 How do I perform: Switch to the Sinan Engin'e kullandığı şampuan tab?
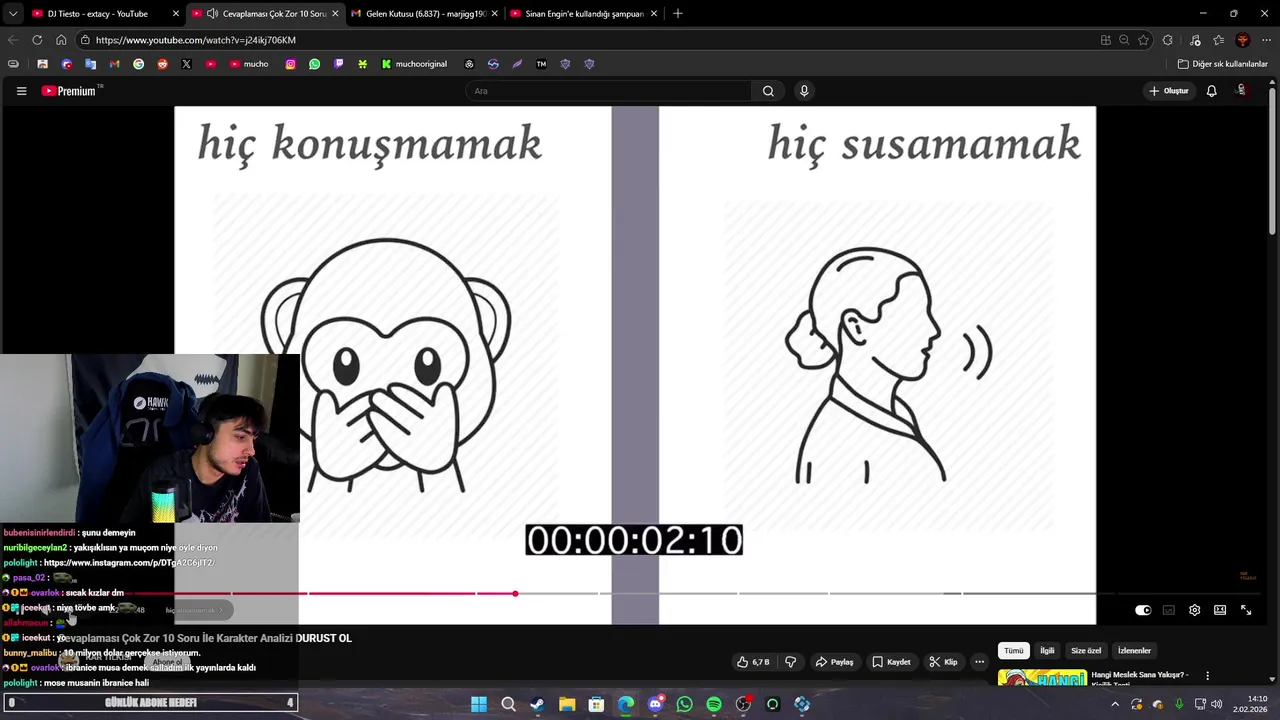pos(584,14)
